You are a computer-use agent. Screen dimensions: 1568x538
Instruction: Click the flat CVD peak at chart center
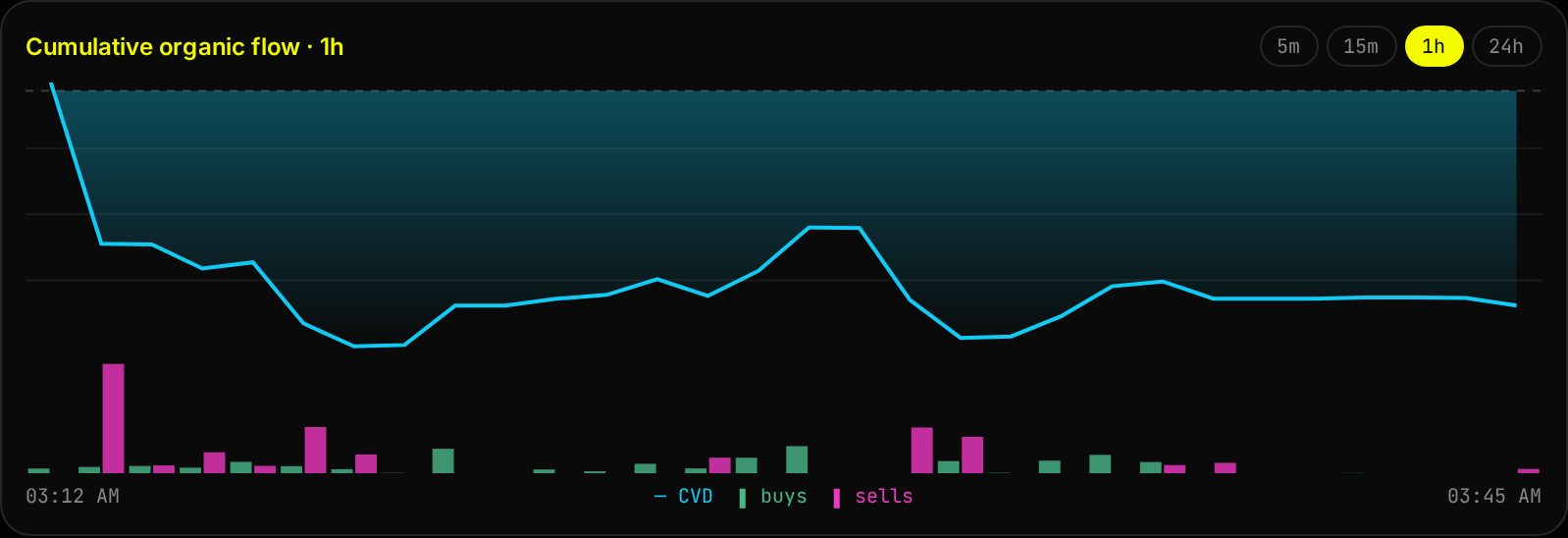pos(834,228)
